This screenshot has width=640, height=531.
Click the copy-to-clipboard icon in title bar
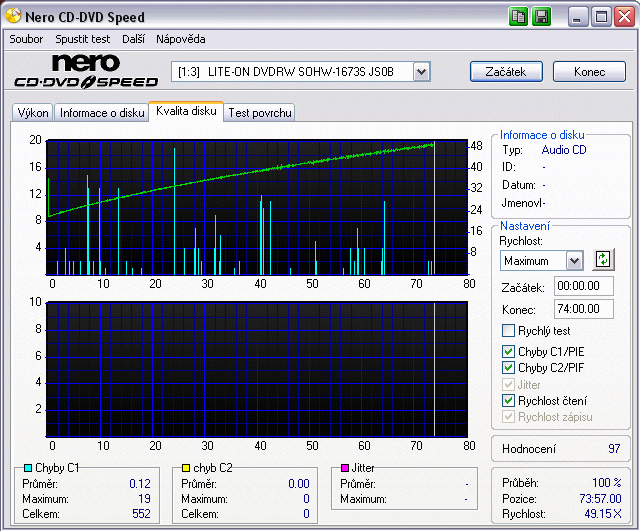tap(519, 16)
